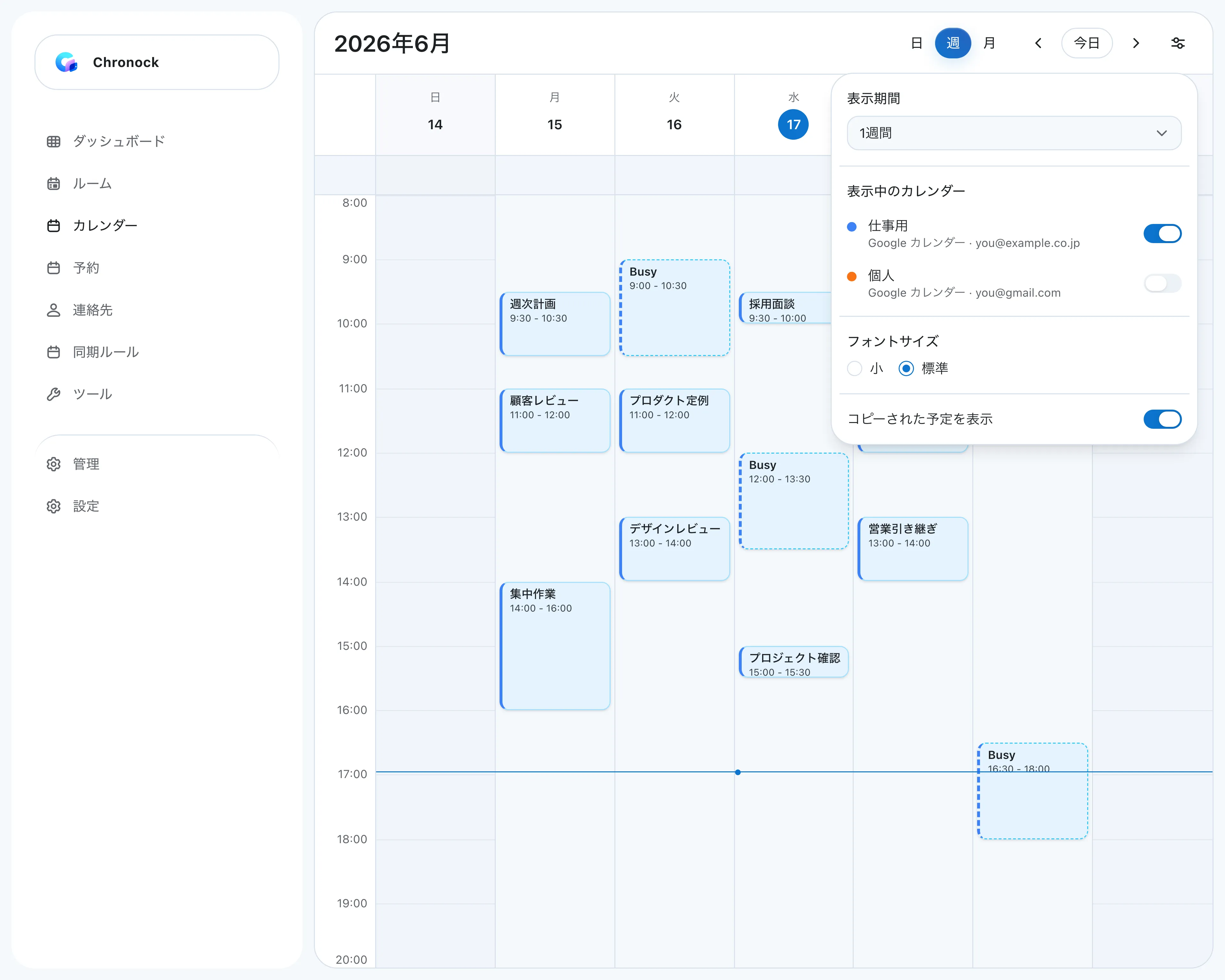Open the ツール wrench icon
1225x980 pixels.
[53, 394]
